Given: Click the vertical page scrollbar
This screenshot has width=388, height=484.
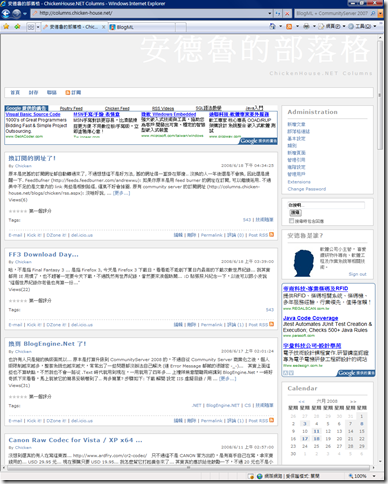Looking at the screenshot, I should (380, 95).
